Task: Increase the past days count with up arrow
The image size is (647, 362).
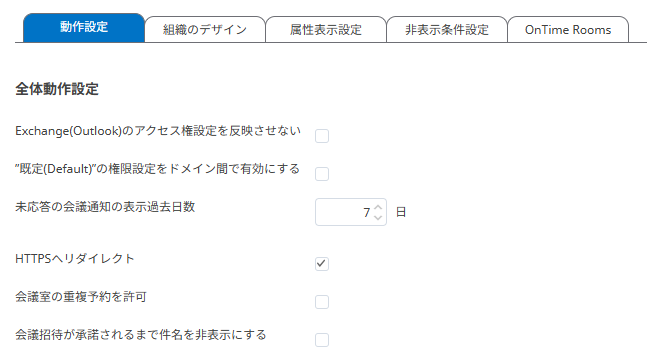Action: [378, 207]
